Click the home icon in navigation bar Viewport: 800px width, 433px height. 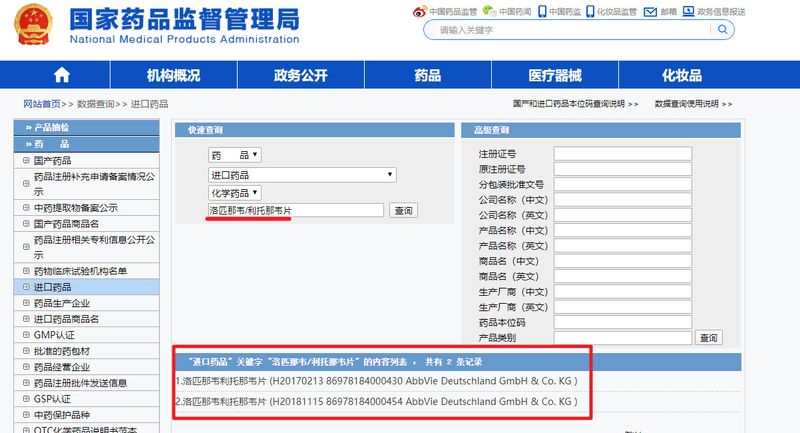[61, 75]
